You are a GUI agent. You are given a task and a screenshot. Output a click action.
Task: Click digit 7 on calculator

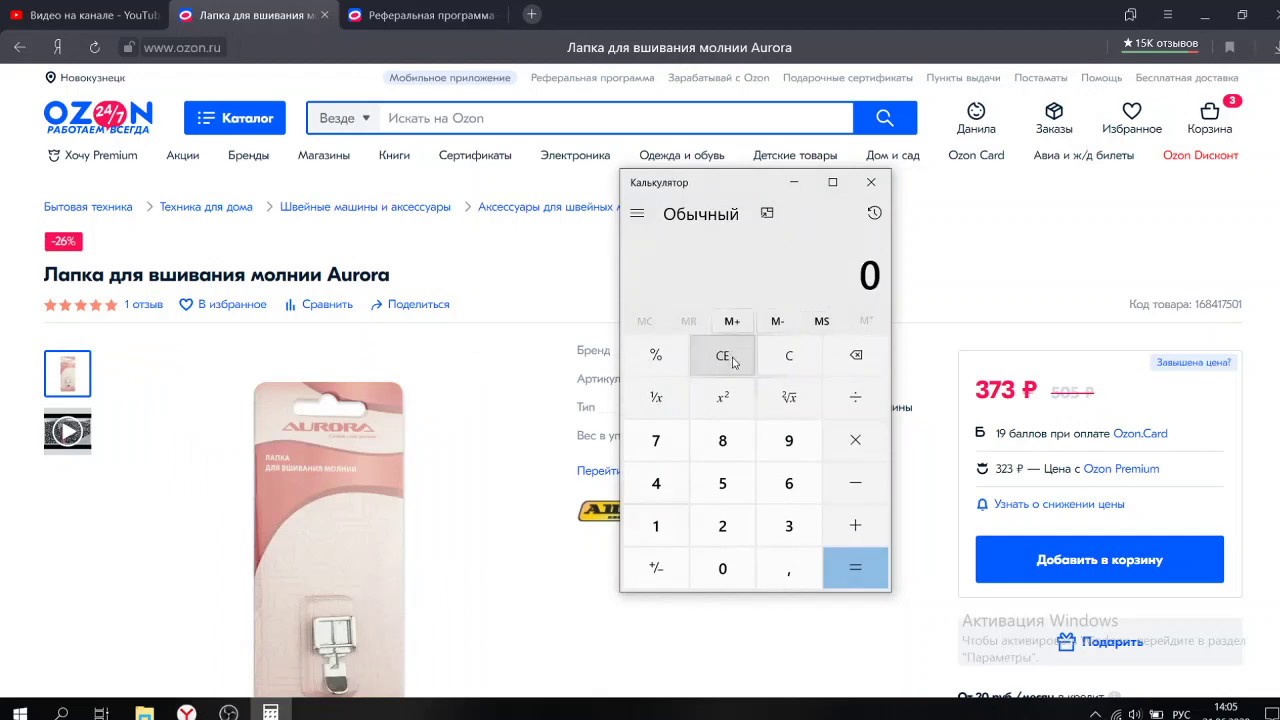click(656, 441)
